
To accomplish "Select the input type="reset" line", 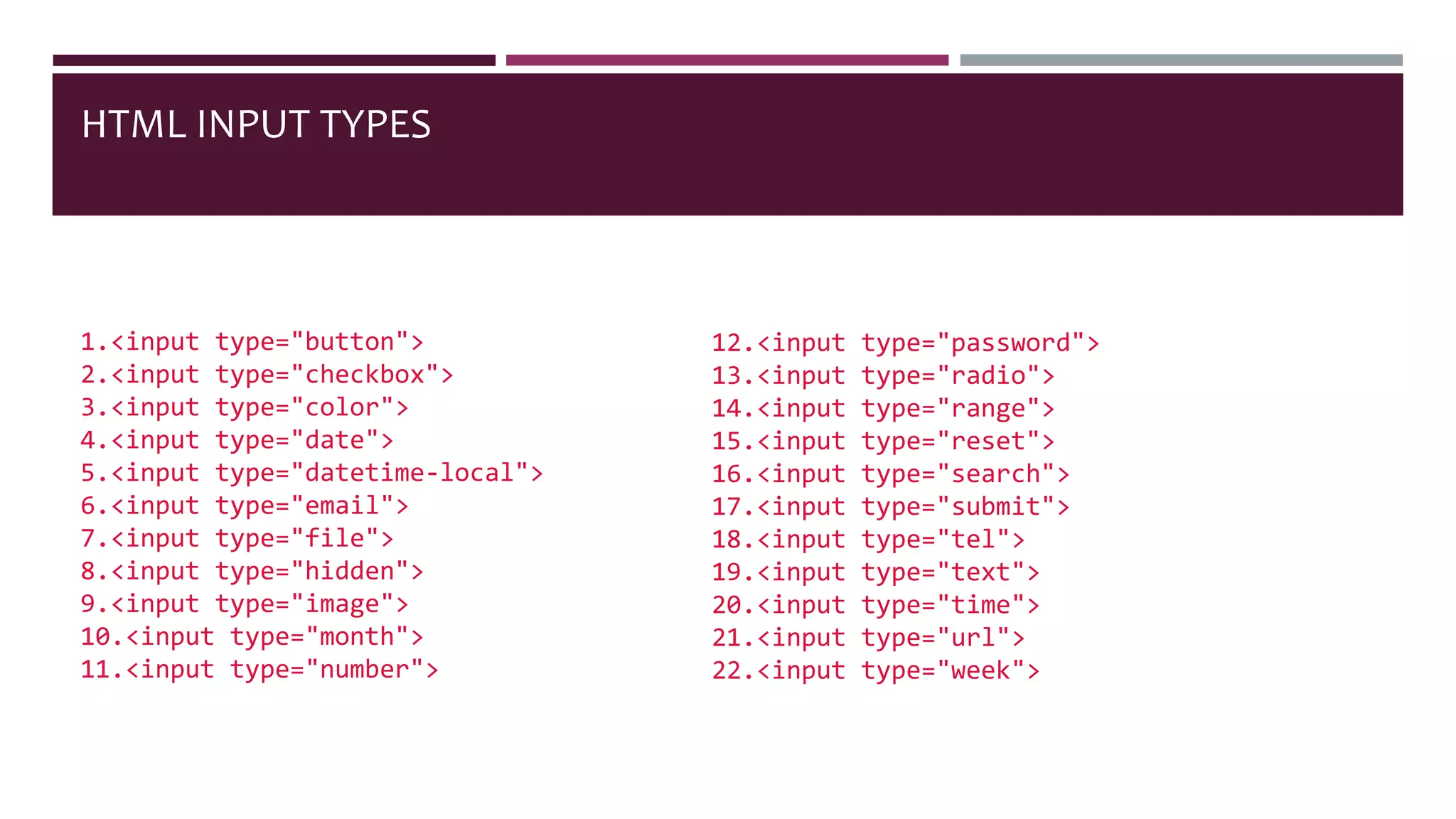I will click(883, 441).
